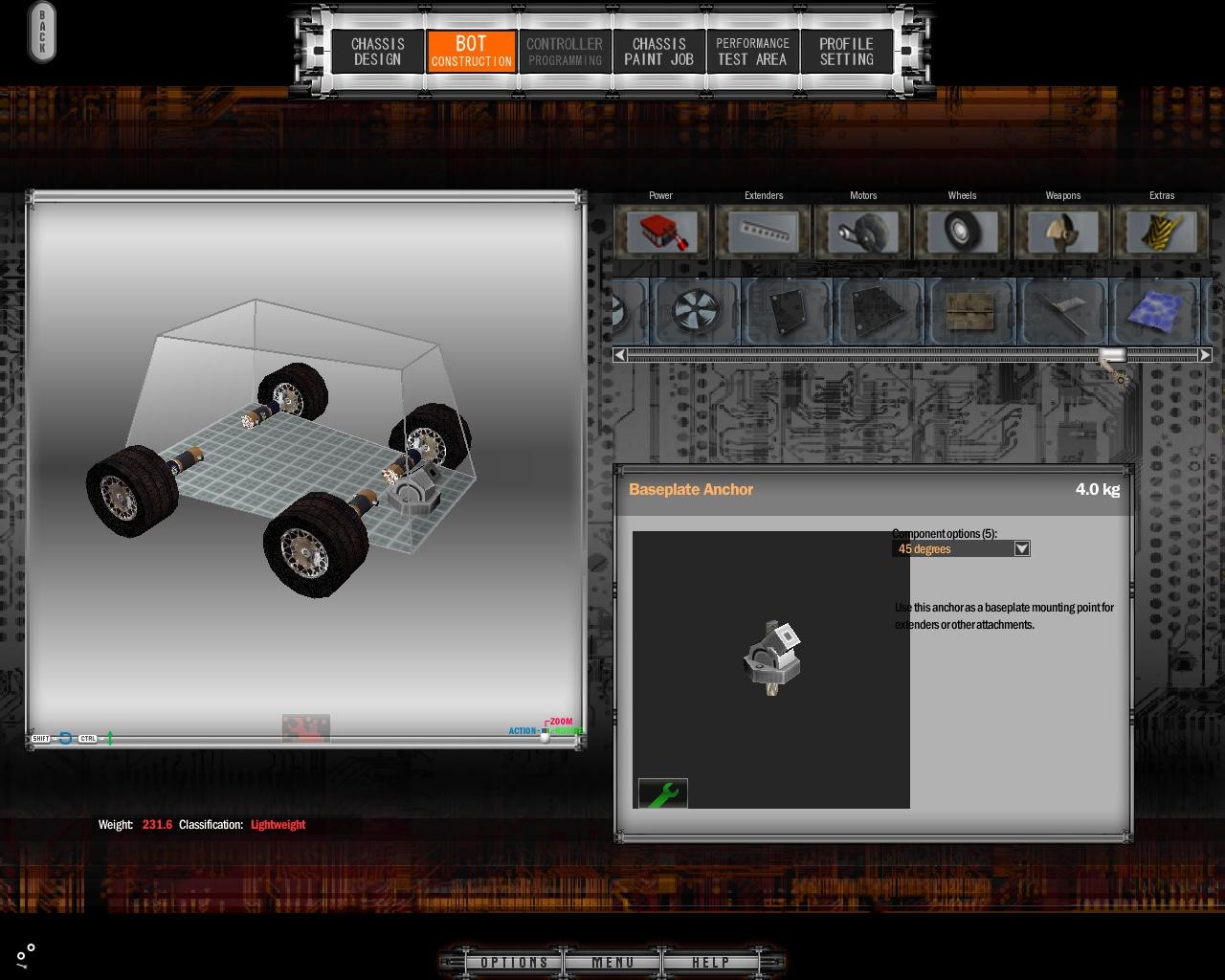Open the Wheels component category
Viewport: 1225px width, 980px height.
point(962,233)
